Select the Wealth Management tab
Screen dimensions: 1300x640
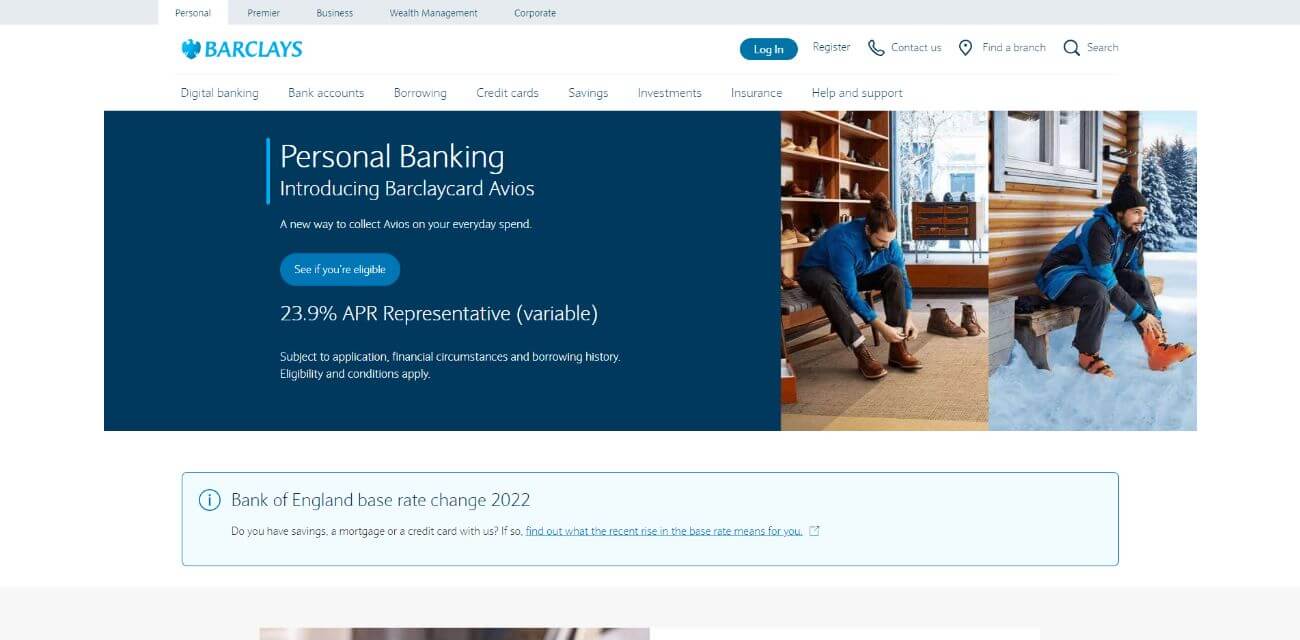[x=433, y=12]
